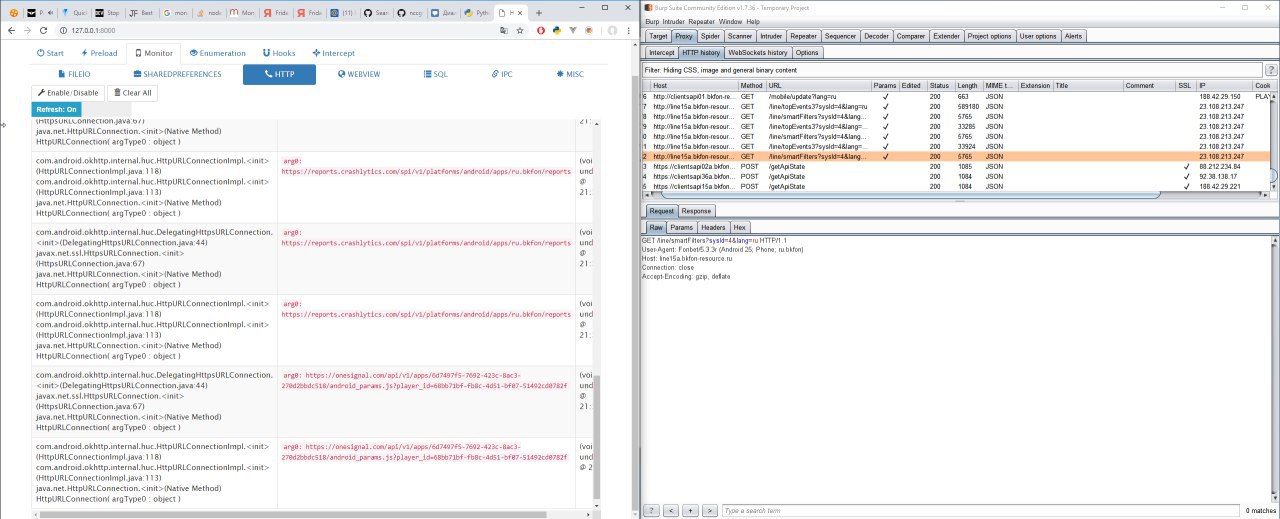
Task: Open the Intruder menu in menu bar
Action: tap(673, 21)
